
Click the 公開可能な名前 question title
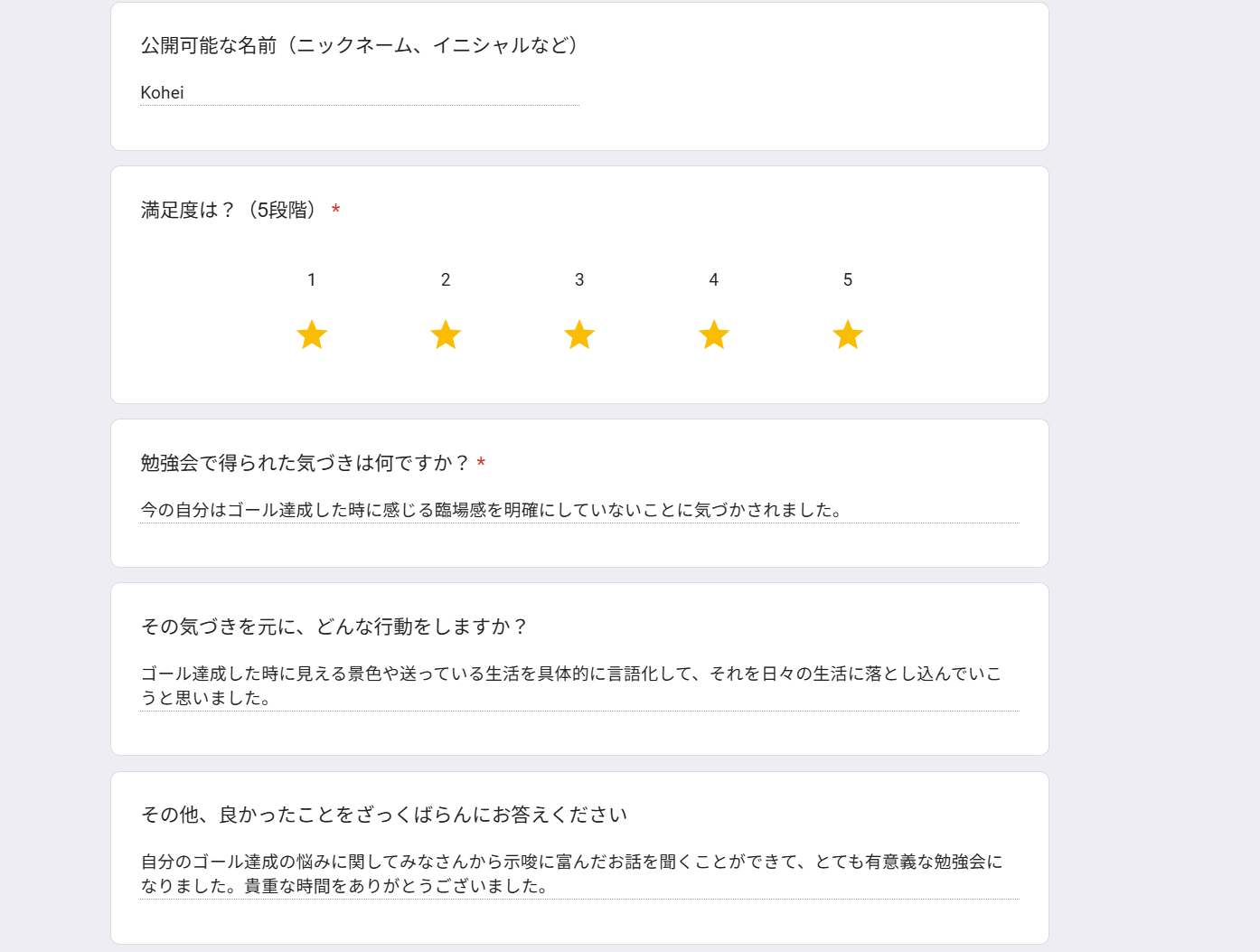pyautogui.click(x=362, y=45)
